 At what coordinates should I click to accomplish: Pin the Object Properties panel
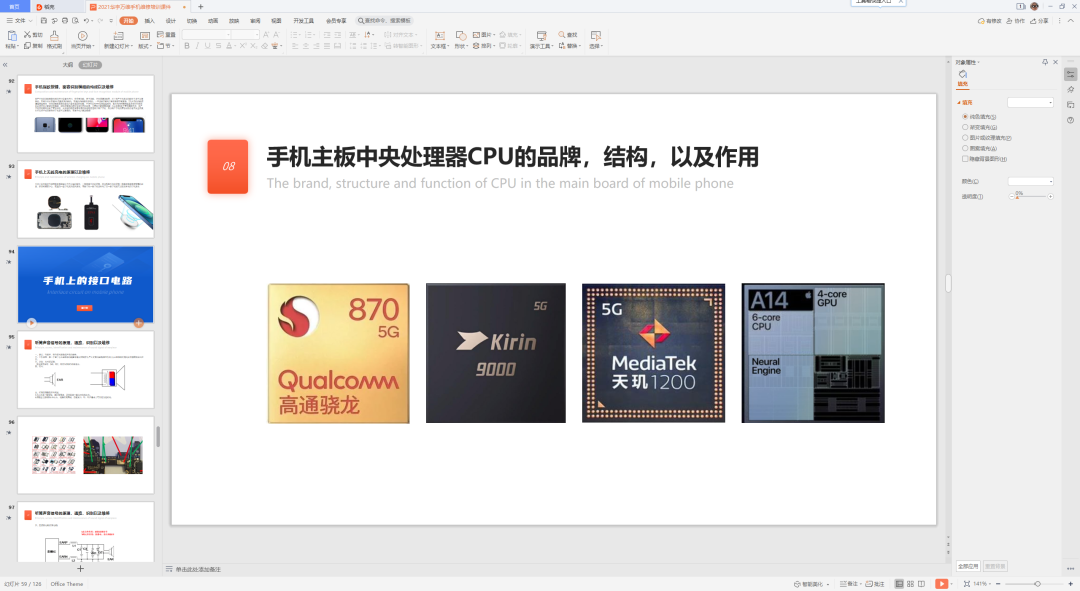1045,62
